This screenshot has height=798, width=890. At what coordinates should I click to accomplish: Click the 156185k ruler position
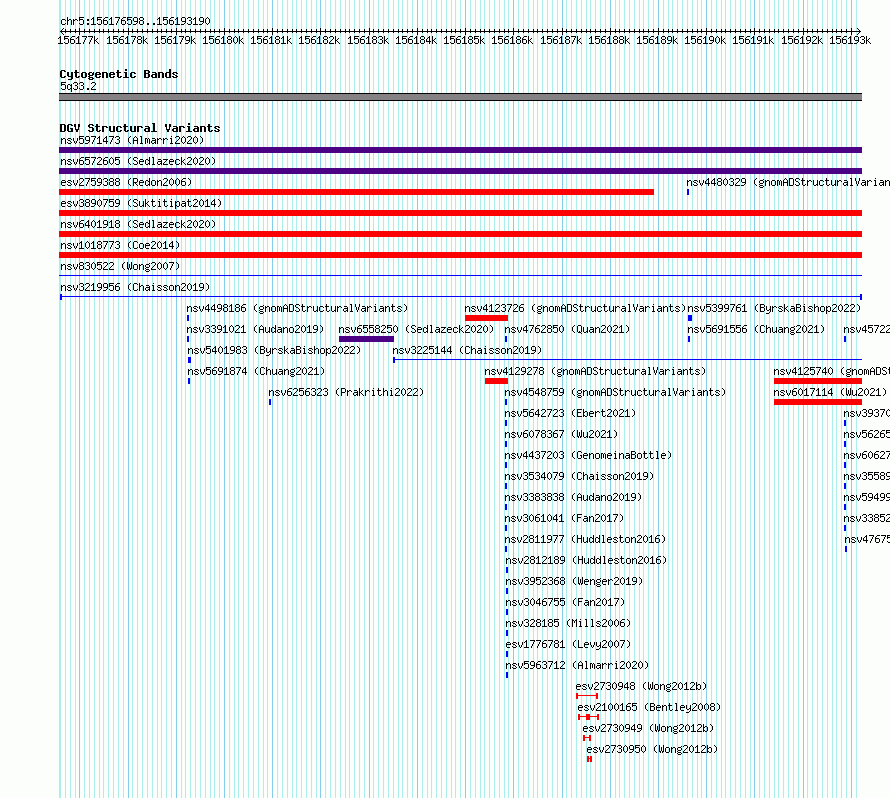[x=464, y=40]
